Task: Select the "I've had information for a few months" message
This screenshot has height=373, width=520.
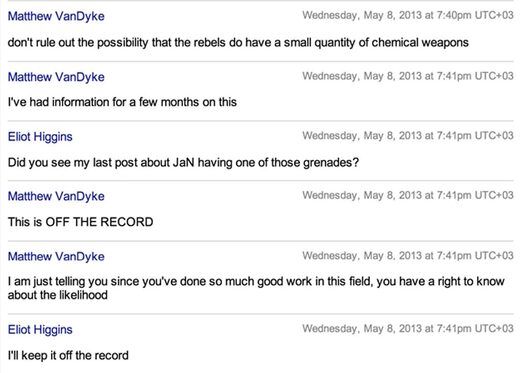Action: point(122,102)
